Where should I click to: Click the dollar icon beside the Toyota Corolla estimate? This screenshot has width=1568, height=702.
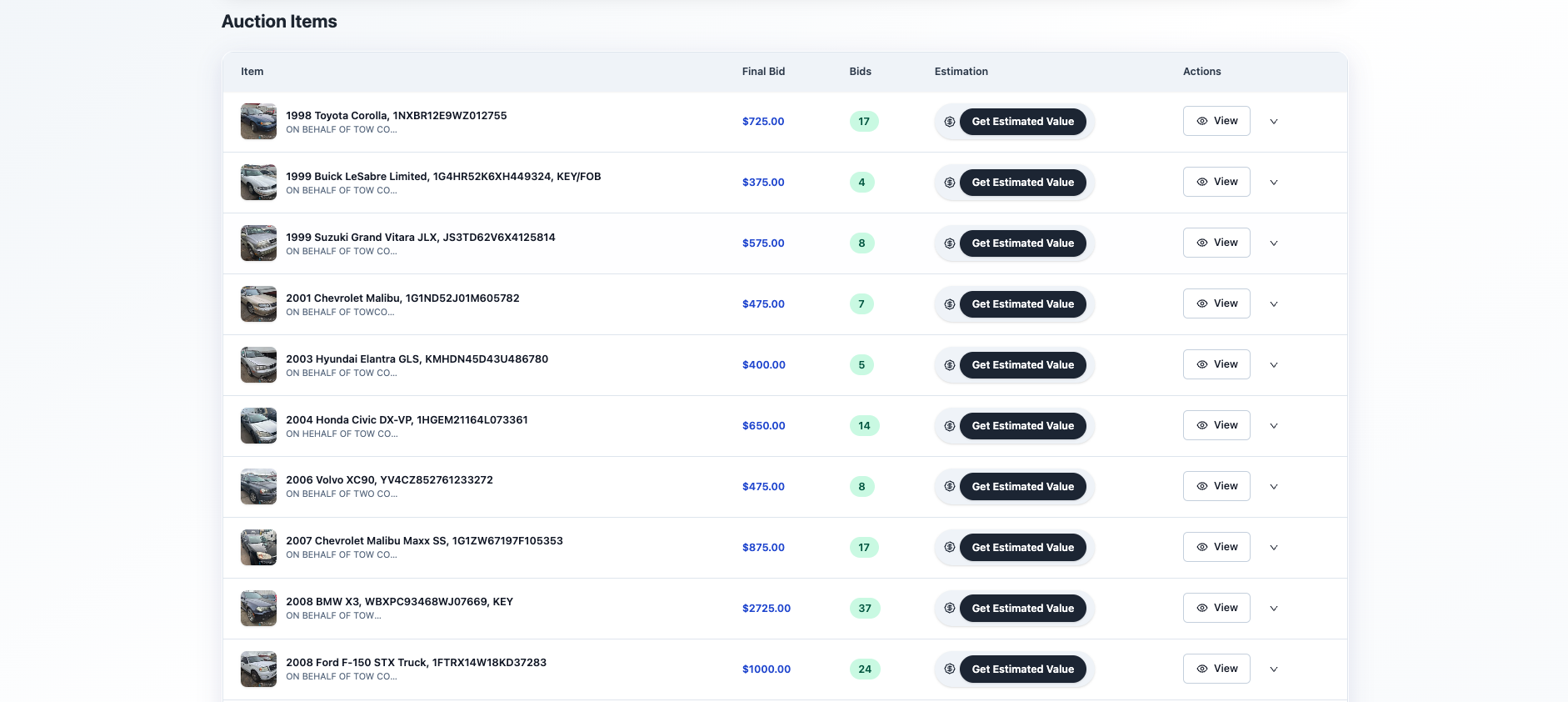point(949,122)
